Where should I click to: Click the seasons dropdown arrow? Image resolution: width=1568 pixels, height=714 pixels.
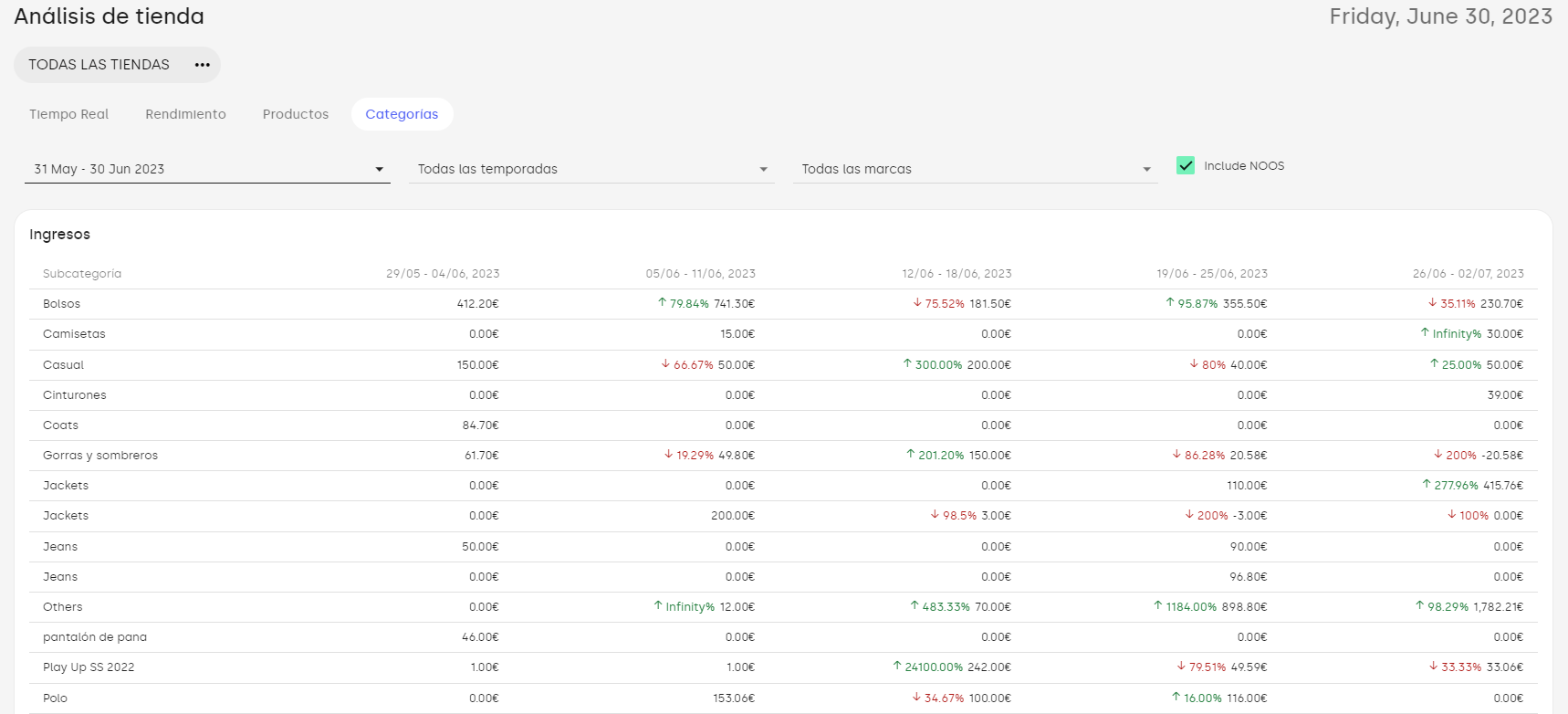click(764, 170)
